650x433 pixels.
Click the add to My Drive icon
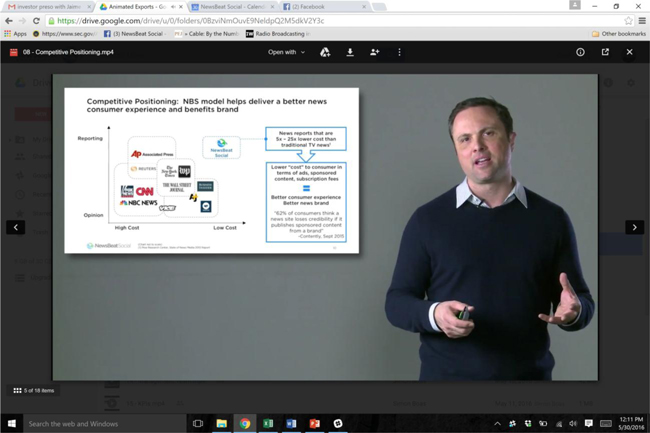pos(325,52)
